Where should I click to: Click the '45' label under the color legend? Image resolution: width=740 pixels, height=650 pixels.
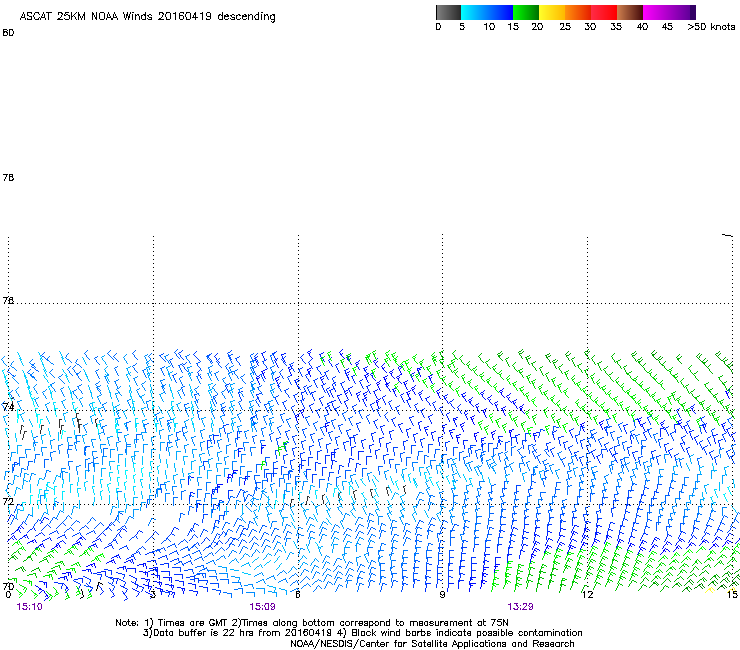tap(667, 27)
